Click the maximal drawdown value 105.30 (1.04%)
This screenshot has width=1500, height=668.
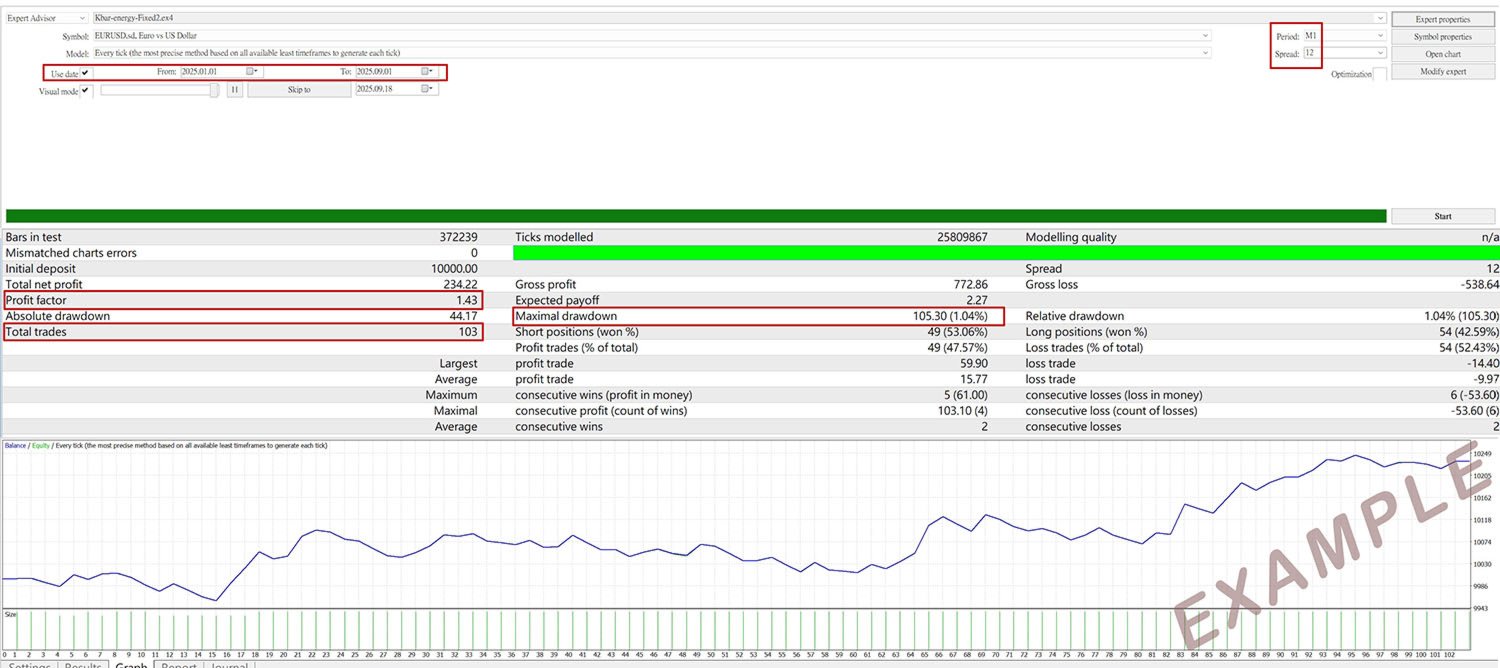click(950, 316)
